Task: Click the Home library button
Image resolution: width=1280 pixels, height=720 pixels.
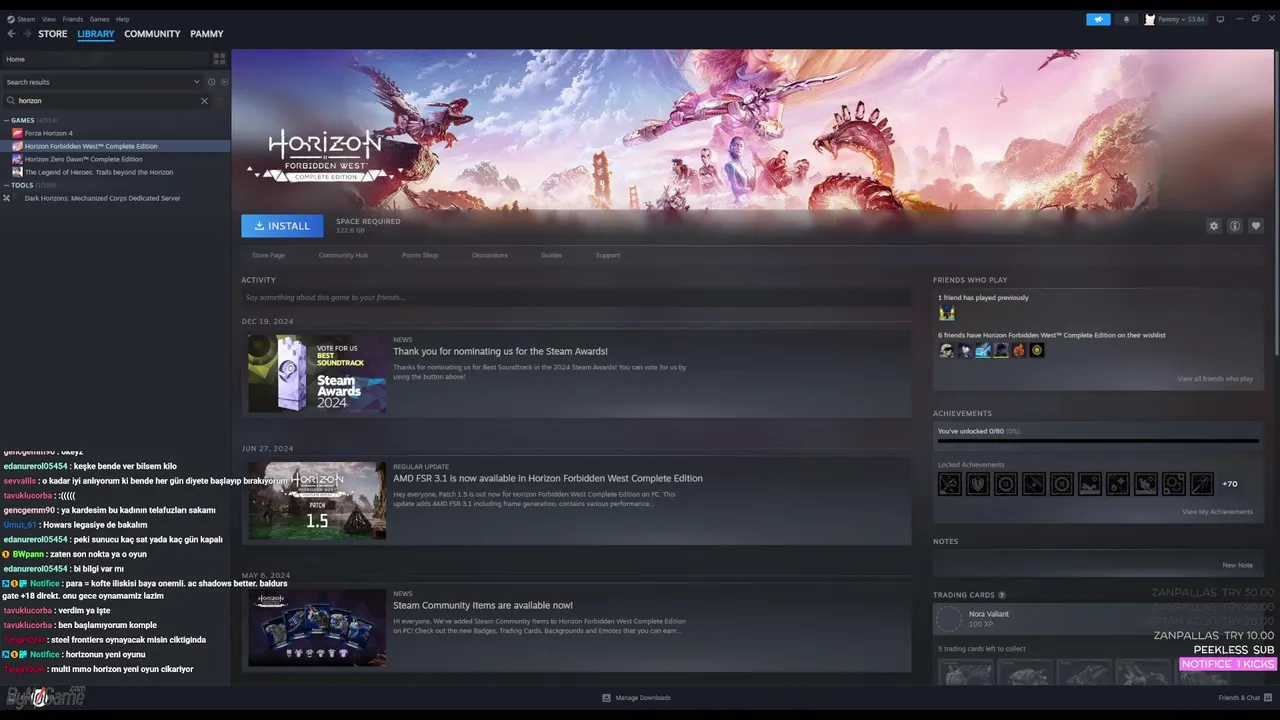Action: click(x=105, y=59)
